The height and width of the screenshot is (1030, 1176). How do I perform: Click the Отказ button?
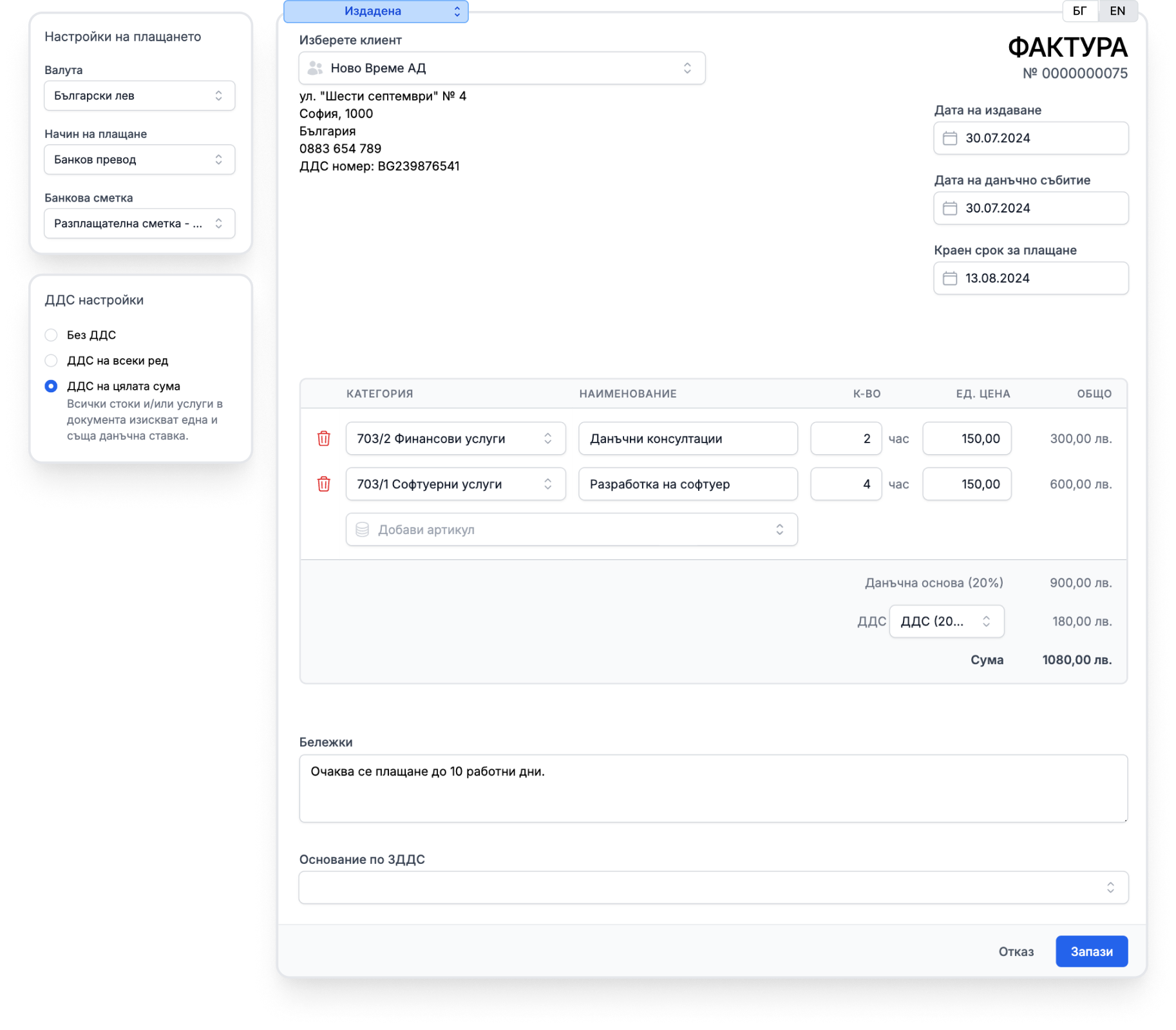[x=1016, y=951]
